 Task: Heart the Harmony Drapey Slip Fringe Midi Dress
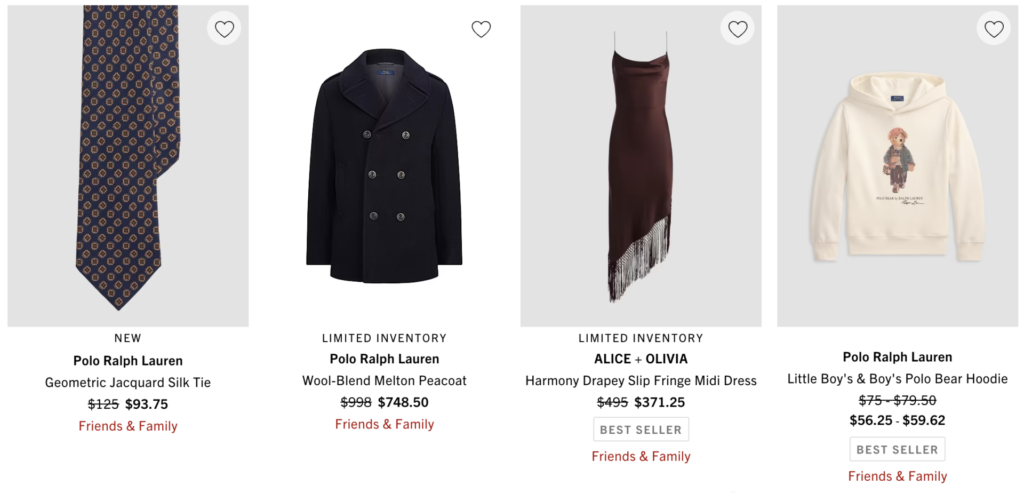click(737, 29)
